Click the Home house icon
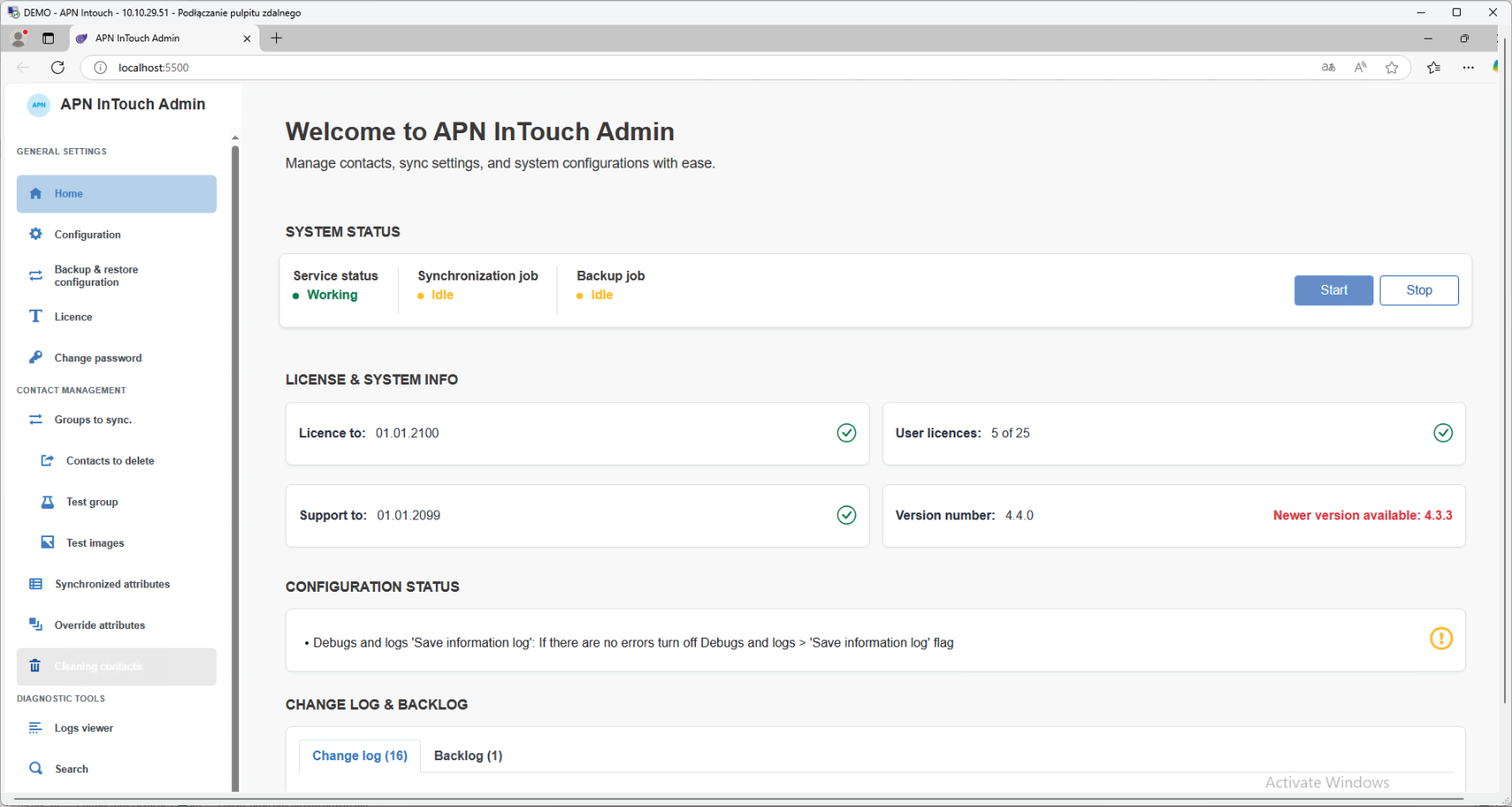Viewport: 1512px width, 807px height. 35,194
